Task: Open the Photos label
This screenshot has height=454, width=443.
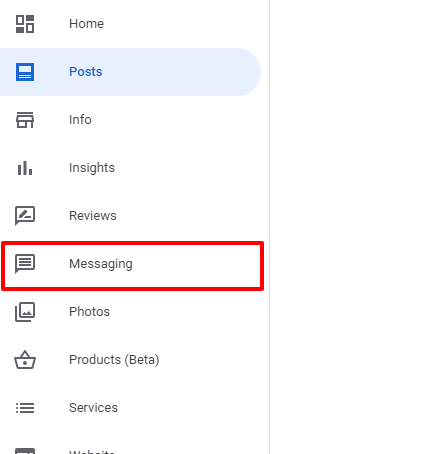Action: point(89,312)
